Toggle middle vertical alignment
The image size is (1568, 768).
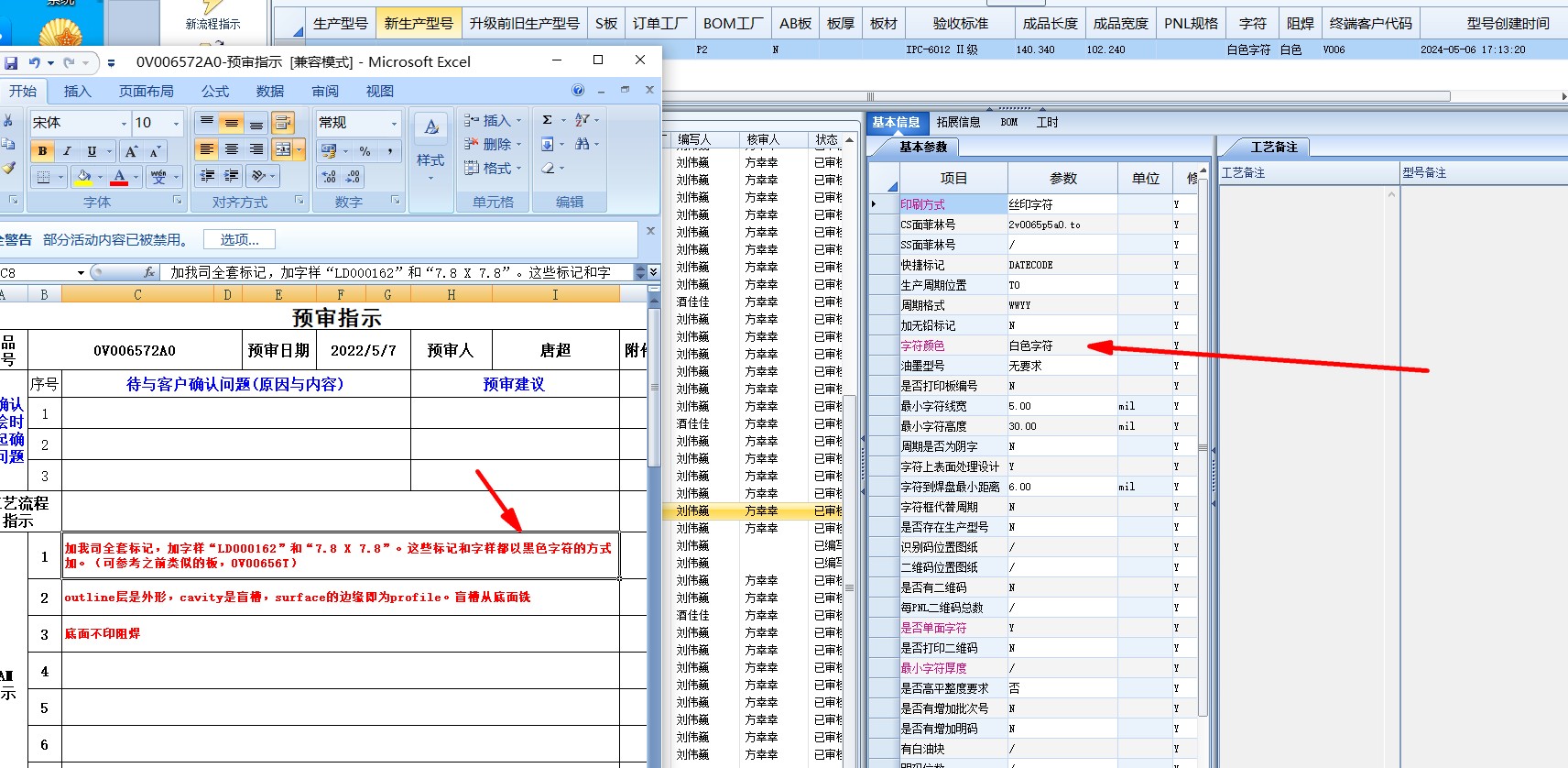[x=232, y=123]
